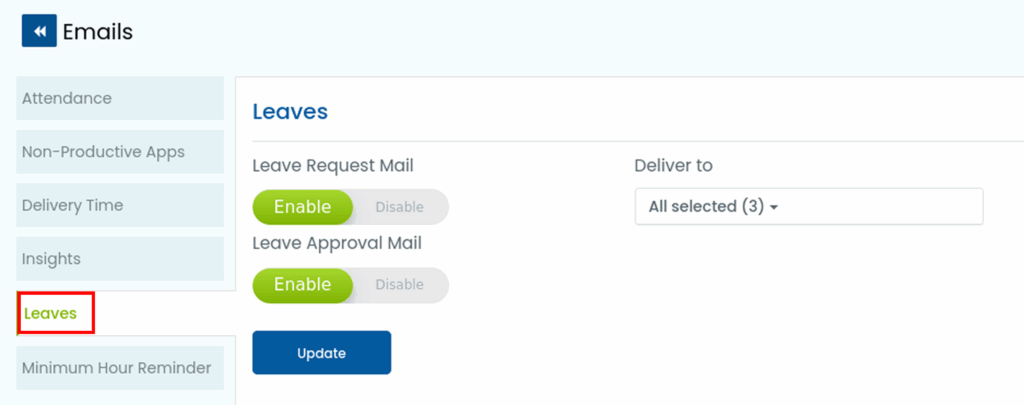Go to the Insights sidebar tab
Screen dimensions: 1024x405
coord(120,258)
